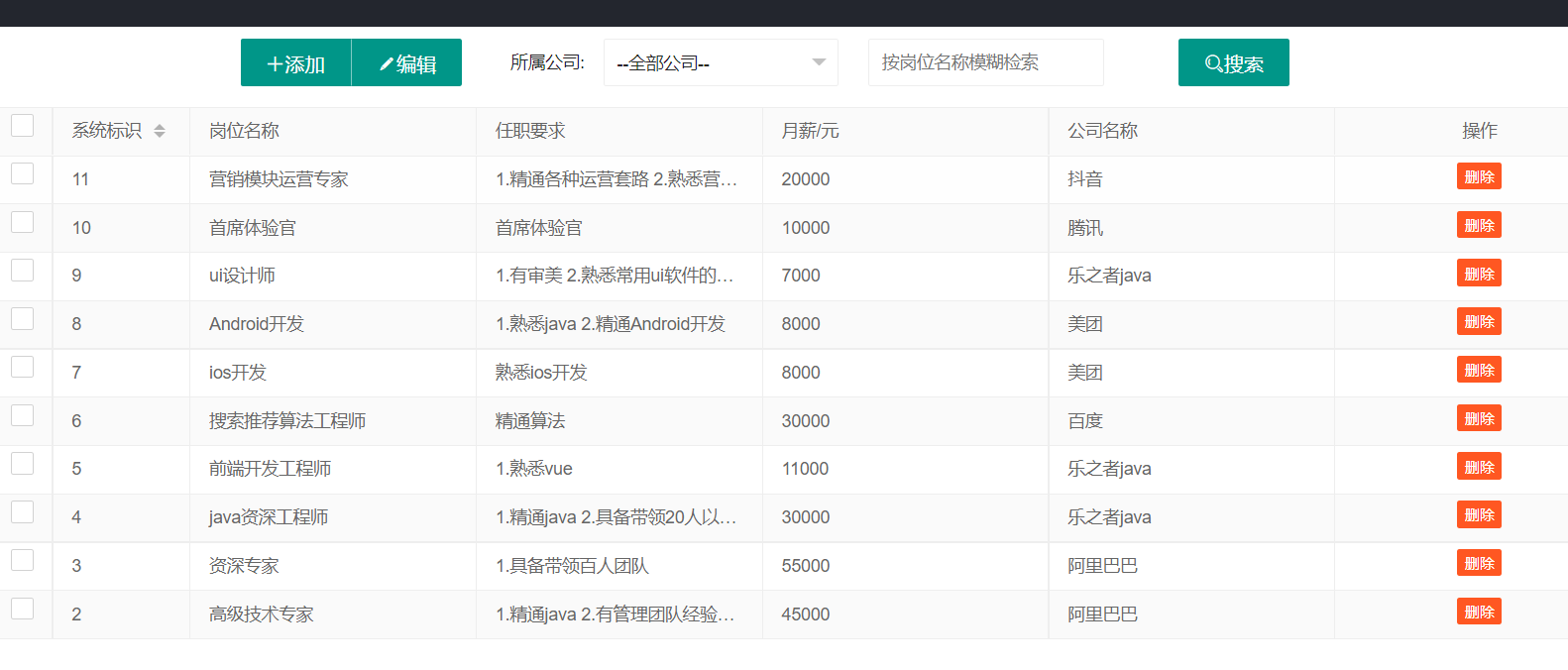Check the box for 营销模块运营专家 row
The image size is (1568, 670).
pyautogui.click(x=23, y=174)
